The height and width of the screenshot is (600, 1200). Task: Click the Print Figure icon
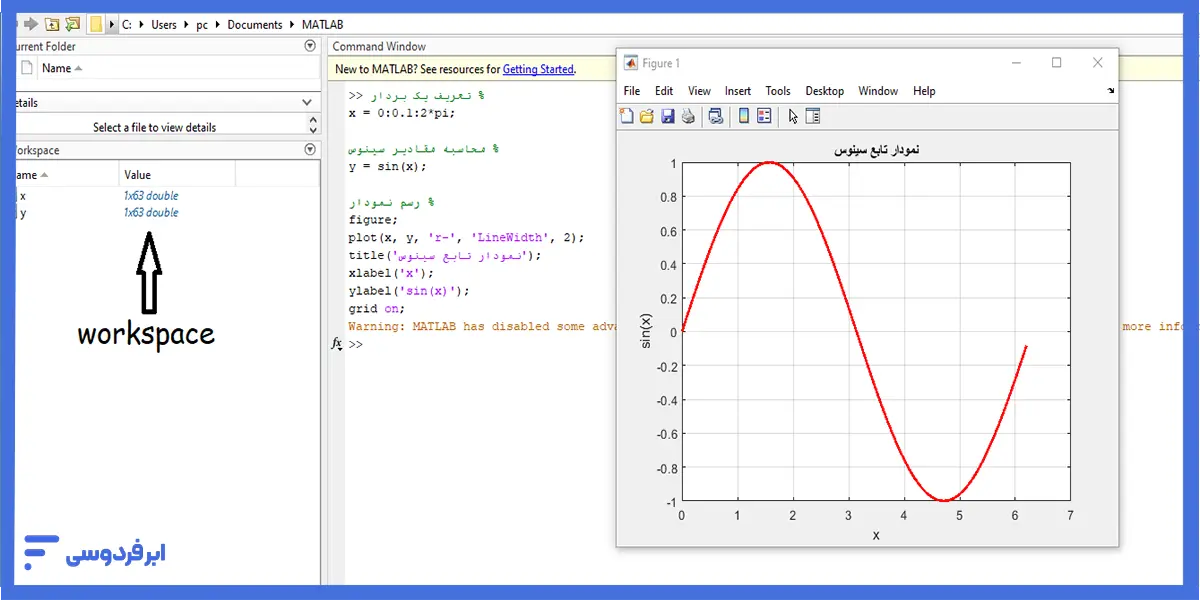(688, 116)
